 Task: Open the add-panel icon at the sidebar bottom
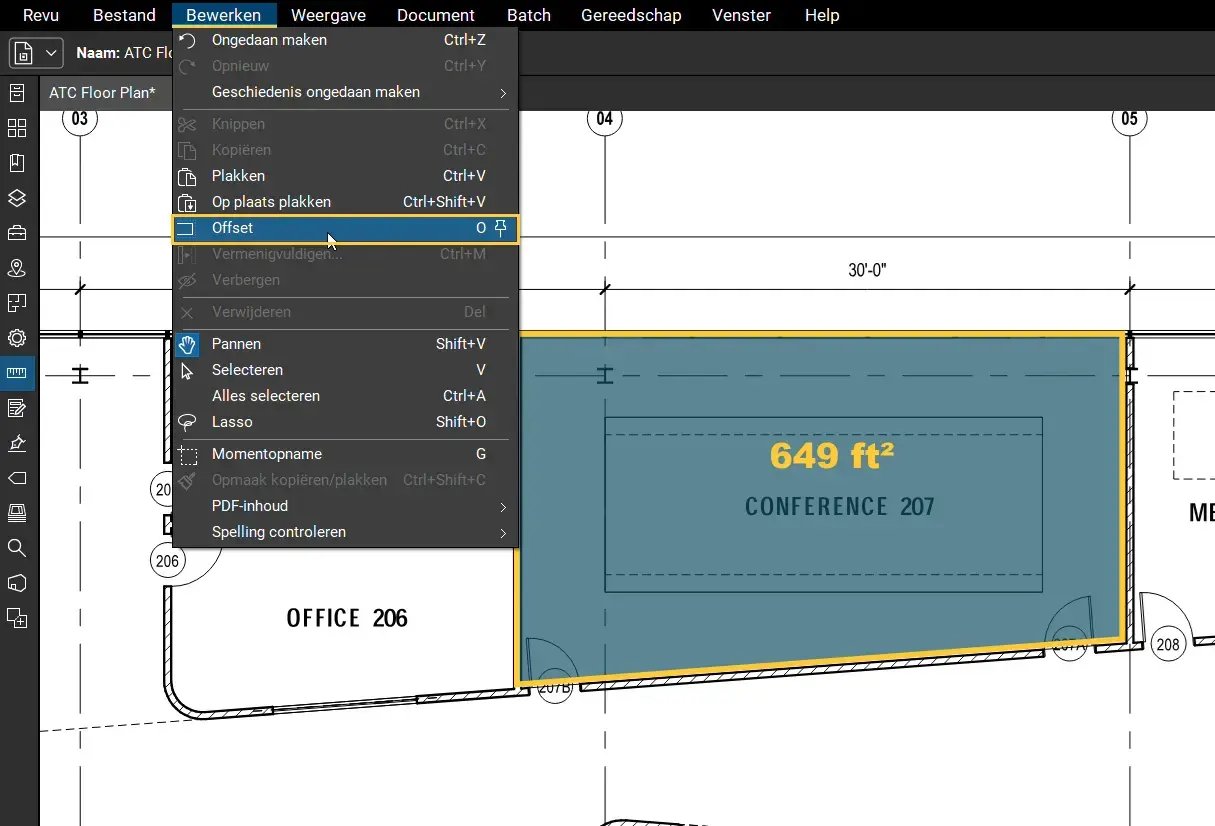click(x=17, y=618)
